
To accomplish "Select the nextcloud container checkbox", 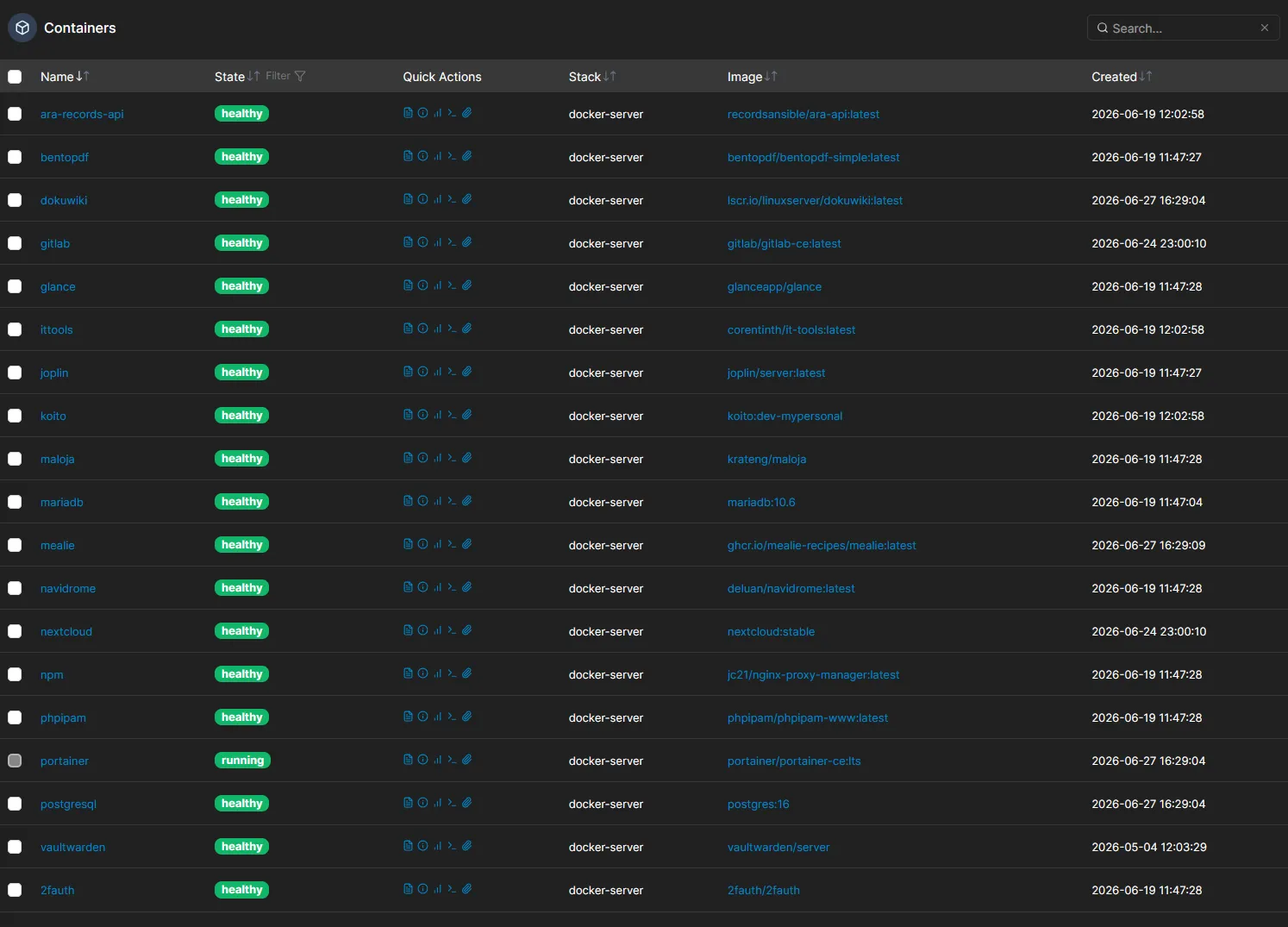I will pyautogui.click(x=15, y=631).
